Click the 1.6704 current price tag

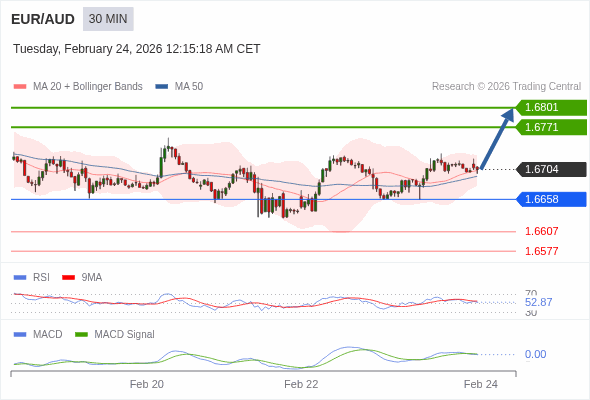[551, 169]
